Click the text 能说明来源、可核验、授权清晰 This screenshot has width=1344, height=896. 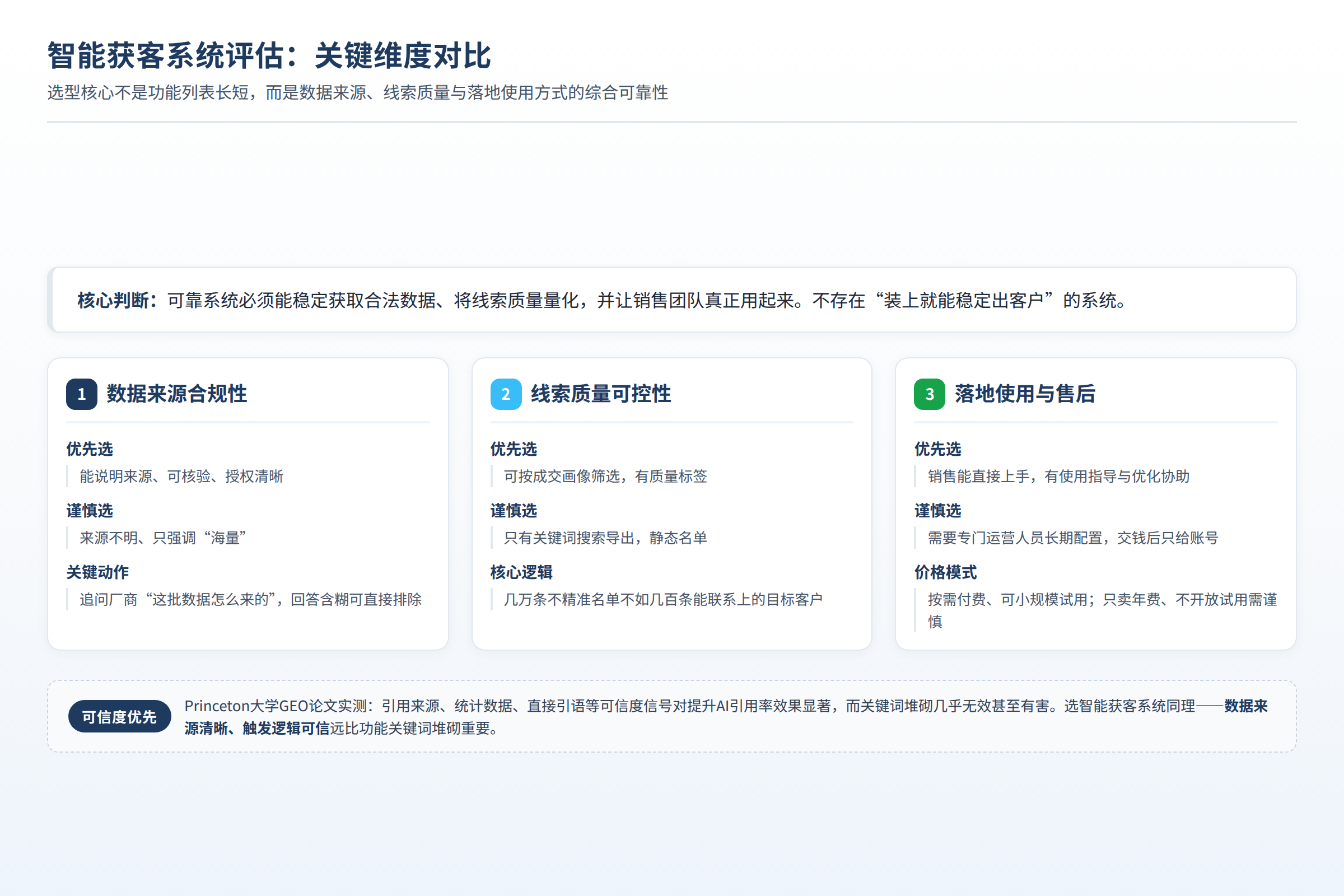click(181, 476)
